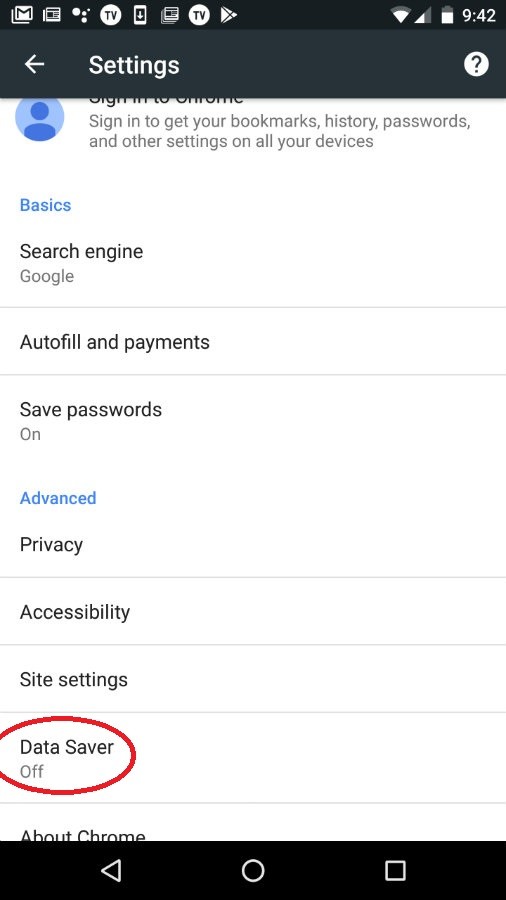Viewport: 506px width, 900px height.
Task: Open Accessibility settings
Action: [253, 611]
